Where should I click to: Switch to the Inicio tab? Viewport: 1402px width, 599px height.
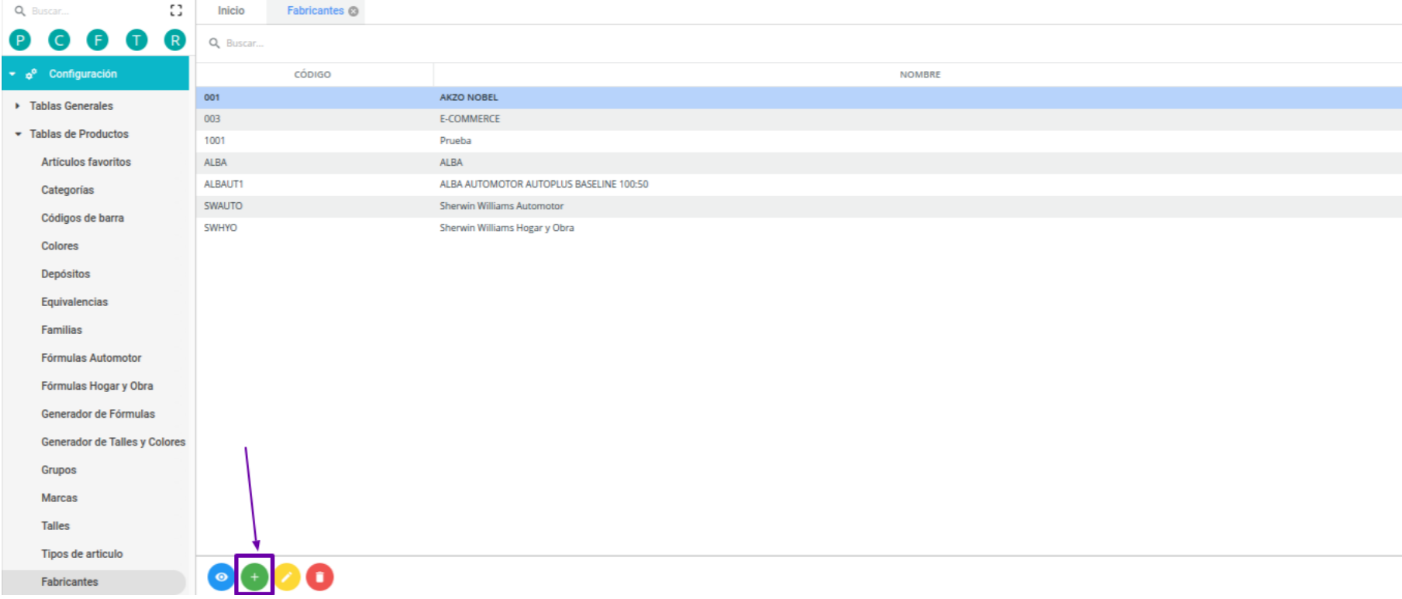[231, 11]
